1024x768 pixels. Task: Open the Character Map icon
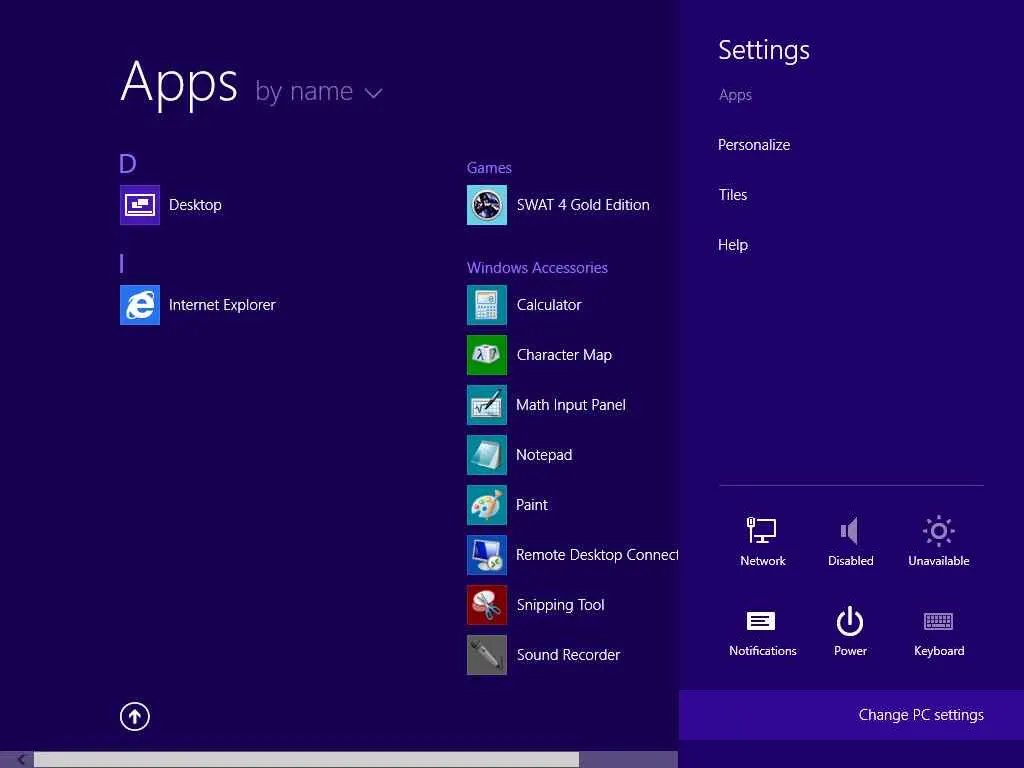pos(487,355)
